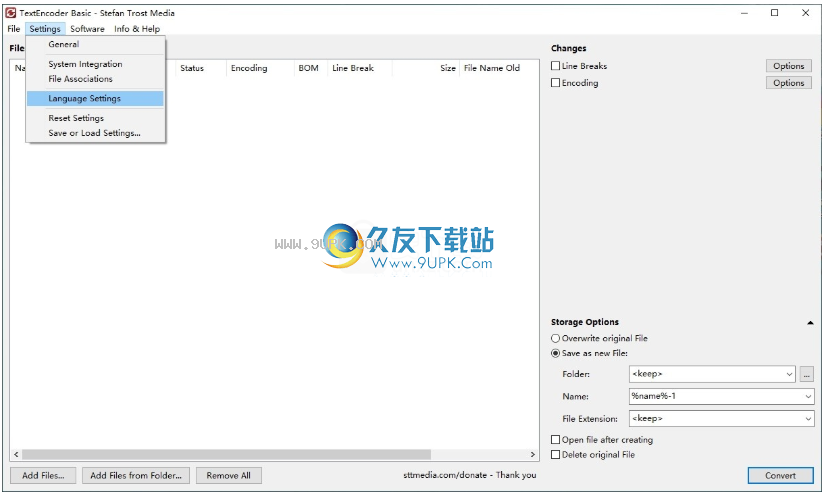Viewport: 823px width, 493px height.
Task: Close the open Settings menu
Action: coord(45,29)
